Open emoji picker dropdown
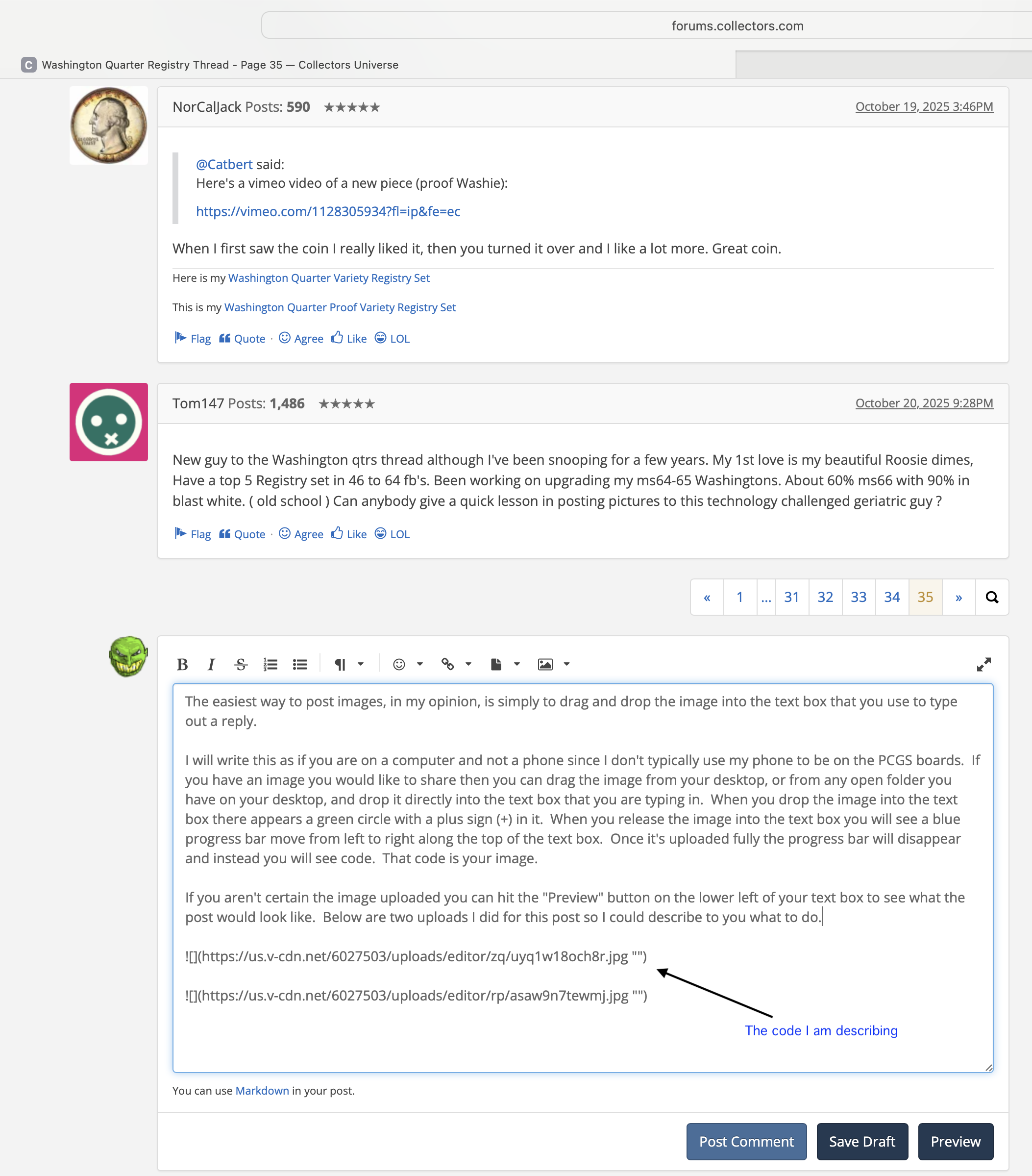Screen dimensions: 1032x1176 [408, 665]
